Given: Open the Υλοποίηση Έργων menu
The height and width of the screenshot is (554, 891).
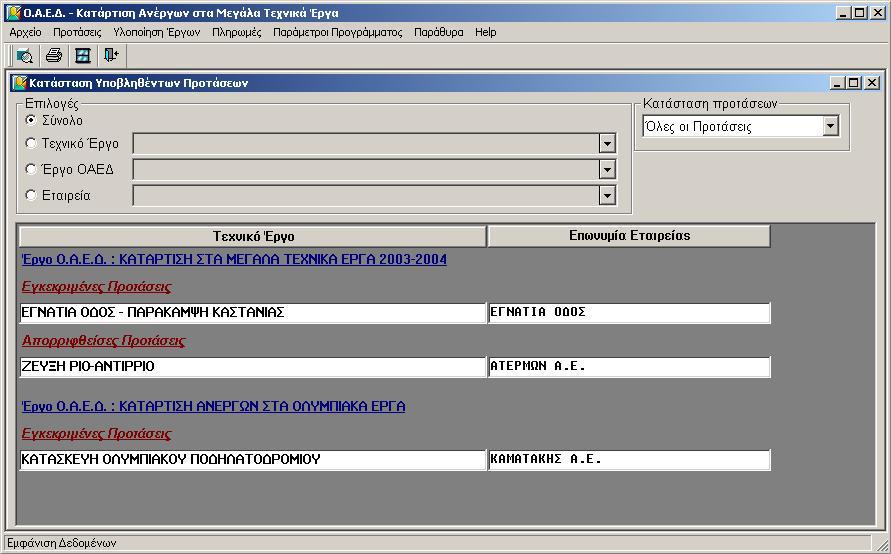Looking at the screenshot, I should click(157, 32).
